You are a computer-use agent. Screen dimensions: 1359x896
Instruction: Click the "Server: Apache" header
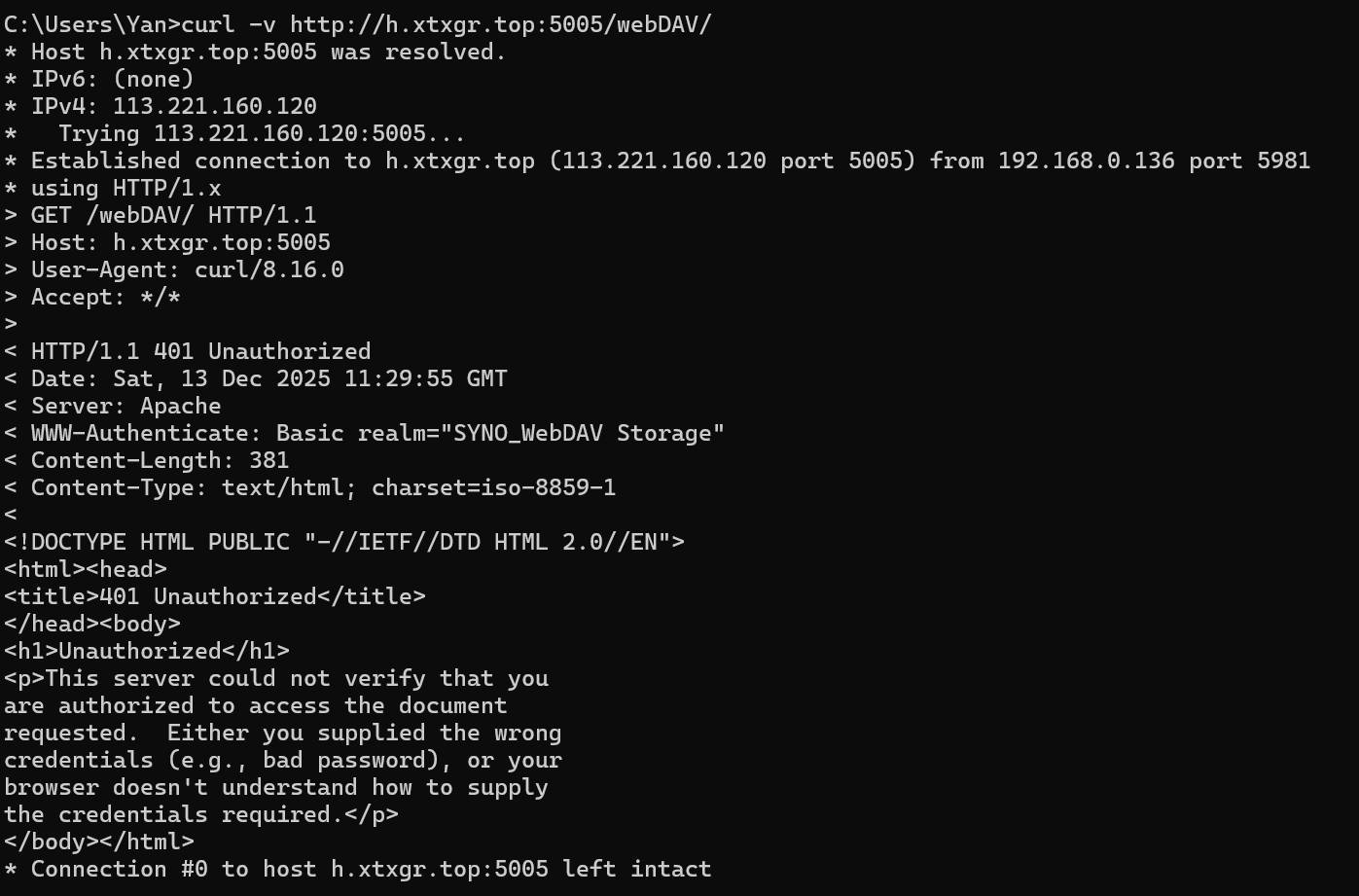(125, 406)
